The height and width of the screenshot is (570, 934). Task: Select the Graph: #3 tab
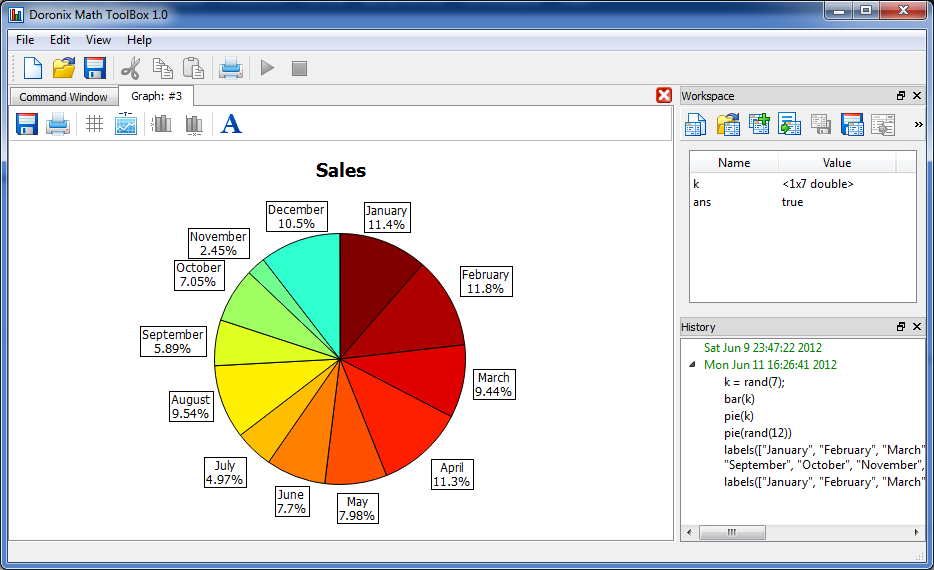point(156,96)
